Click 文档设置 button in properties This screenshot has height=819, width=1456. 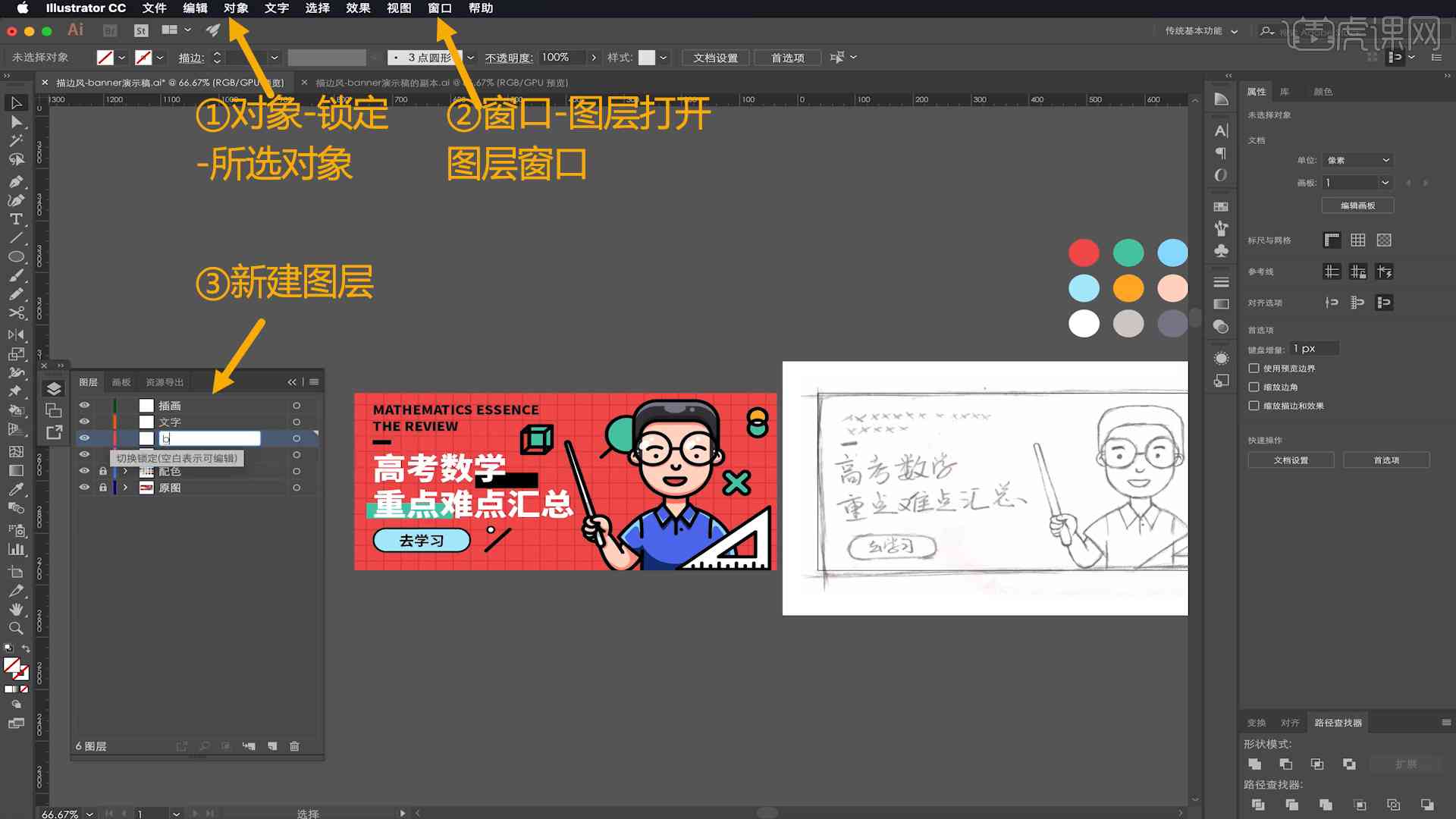[x=1292, y=459]
